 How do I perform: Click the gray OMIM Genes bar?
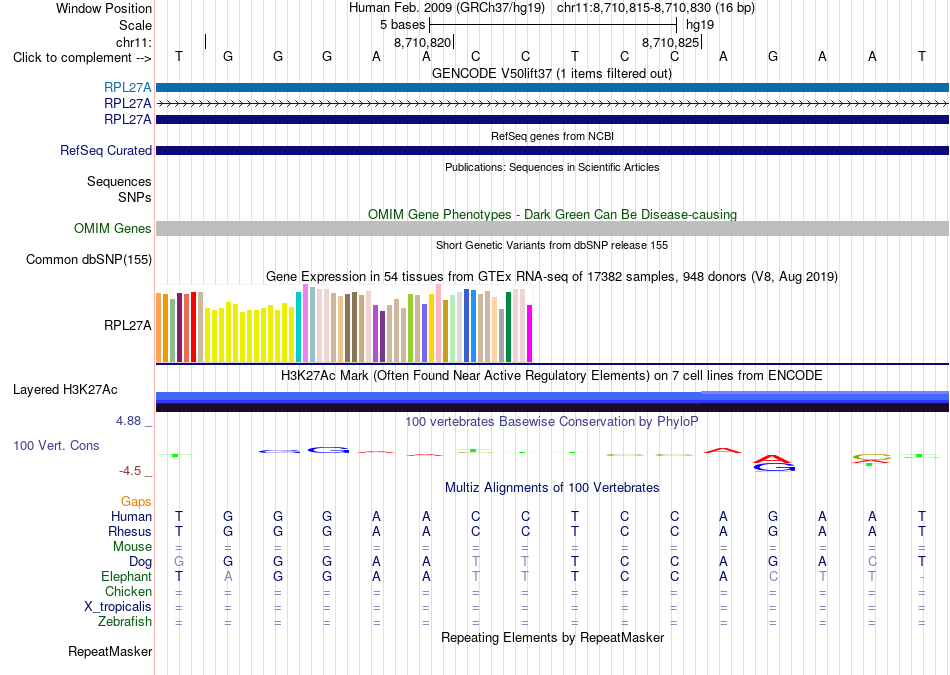click(x=552, y=228)
